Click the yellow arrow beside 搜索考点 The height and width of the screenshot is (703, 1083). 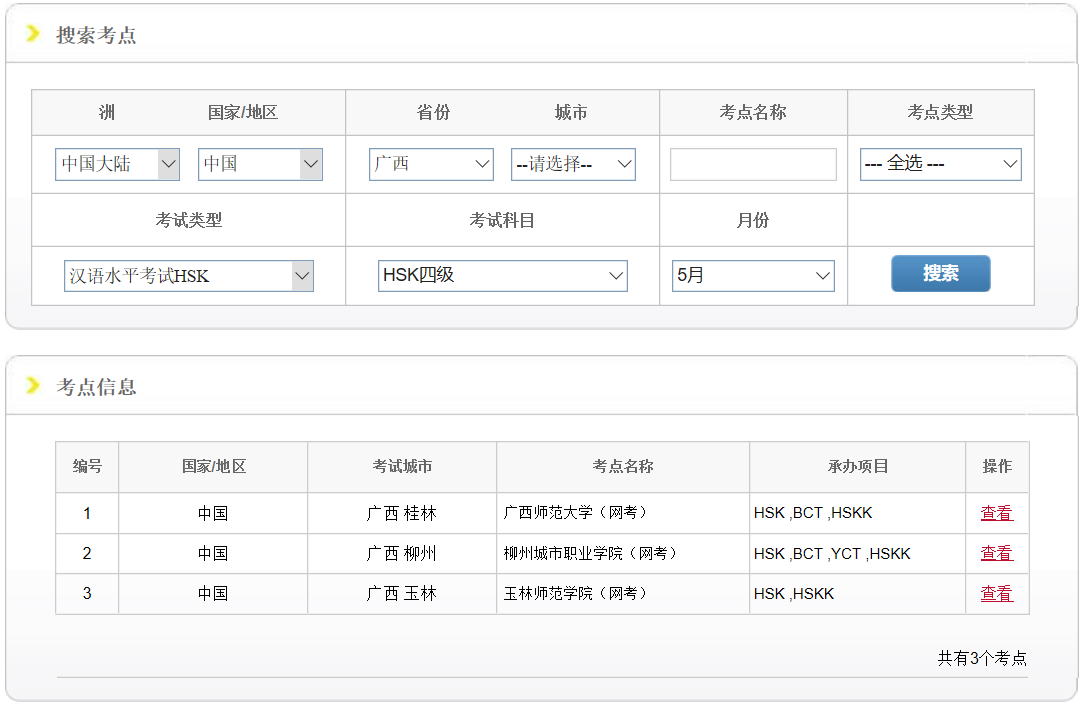click(x=33, y=35)
